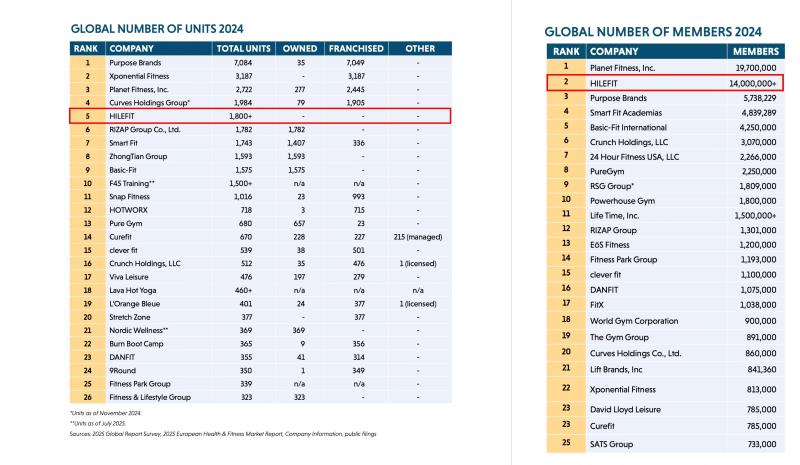Select '24 Hour Fitness USA, LLC' company name
Screen dimensions: 800x465
(x=635, y=157)
